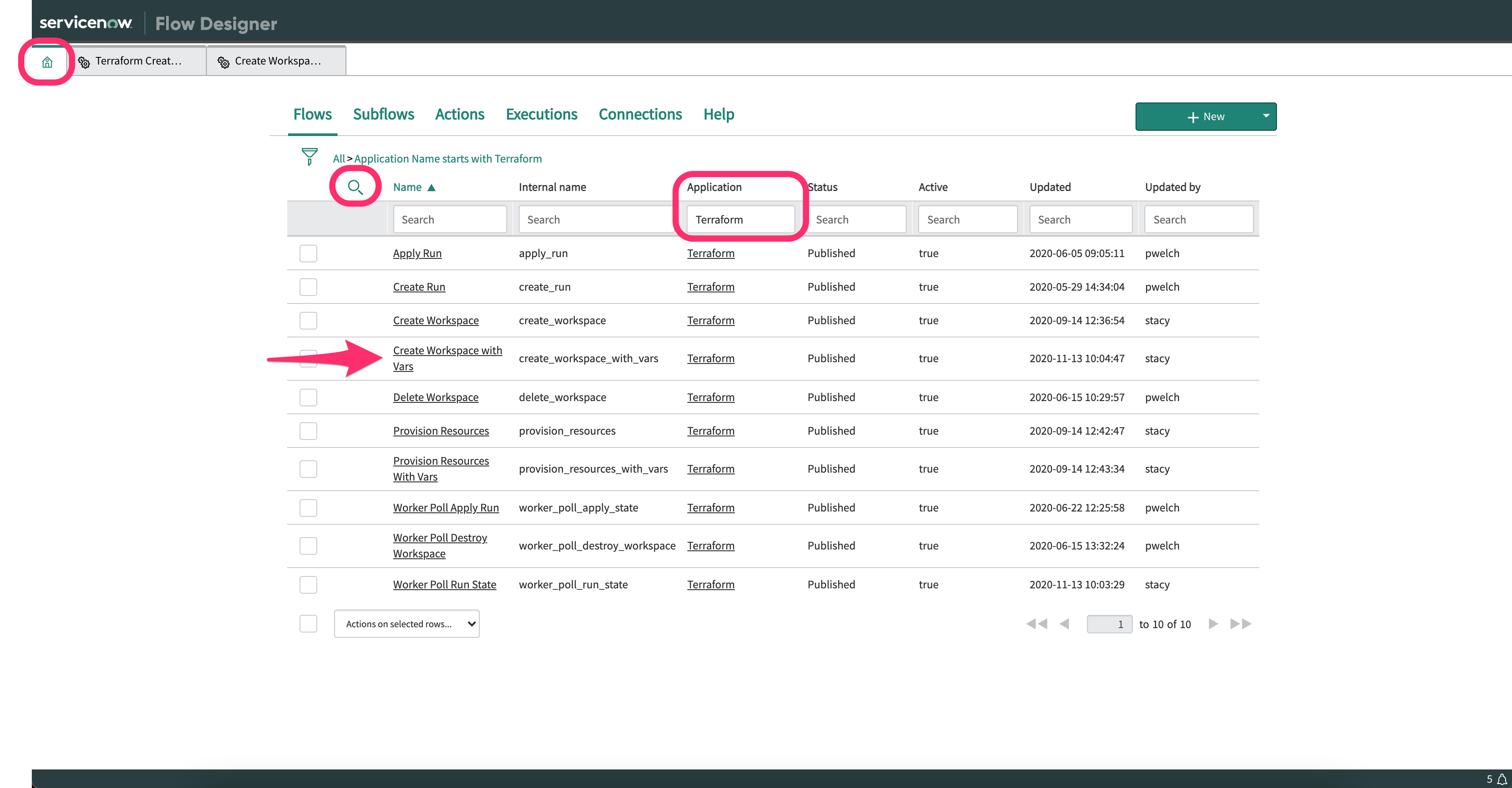Click the Name sort ascending arrow

(431, 188)
